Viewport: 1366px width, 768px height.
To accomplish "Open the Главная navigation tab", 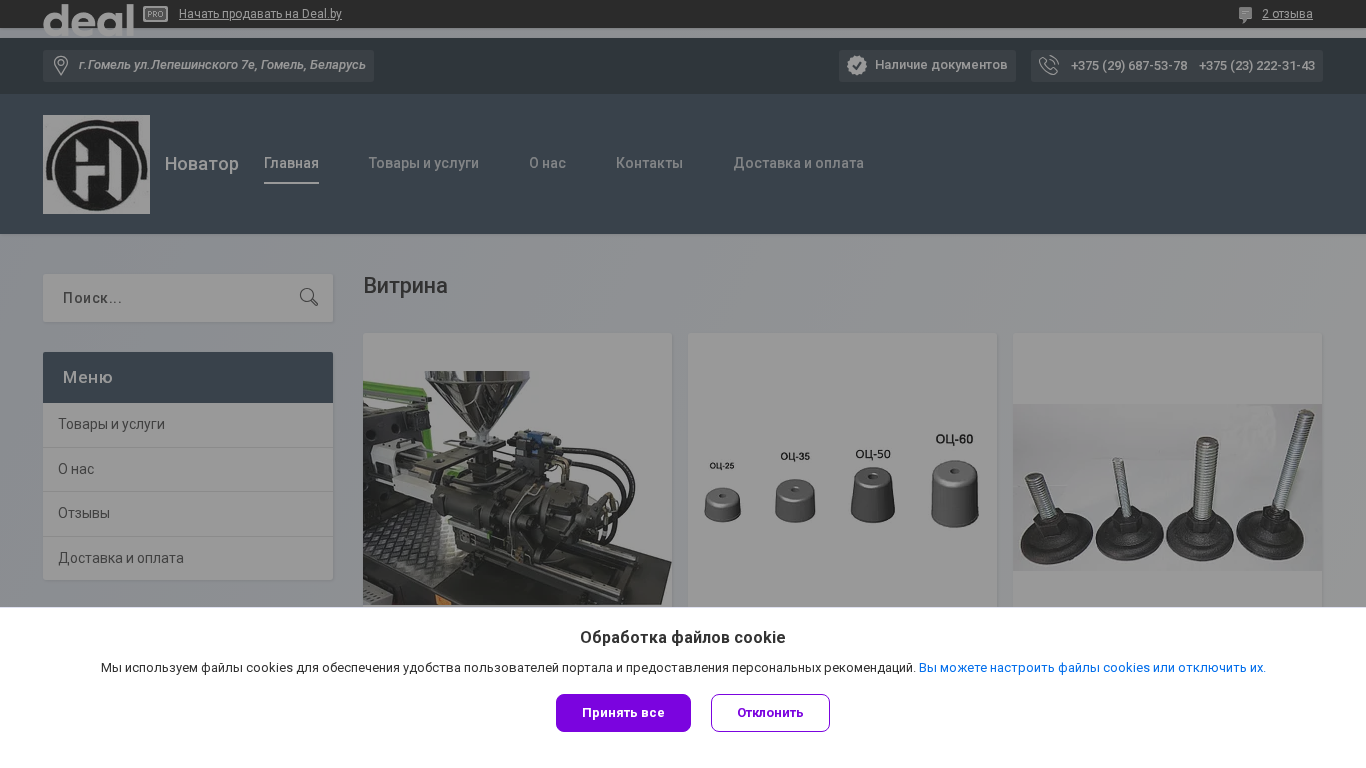I will tap(291, 163).
